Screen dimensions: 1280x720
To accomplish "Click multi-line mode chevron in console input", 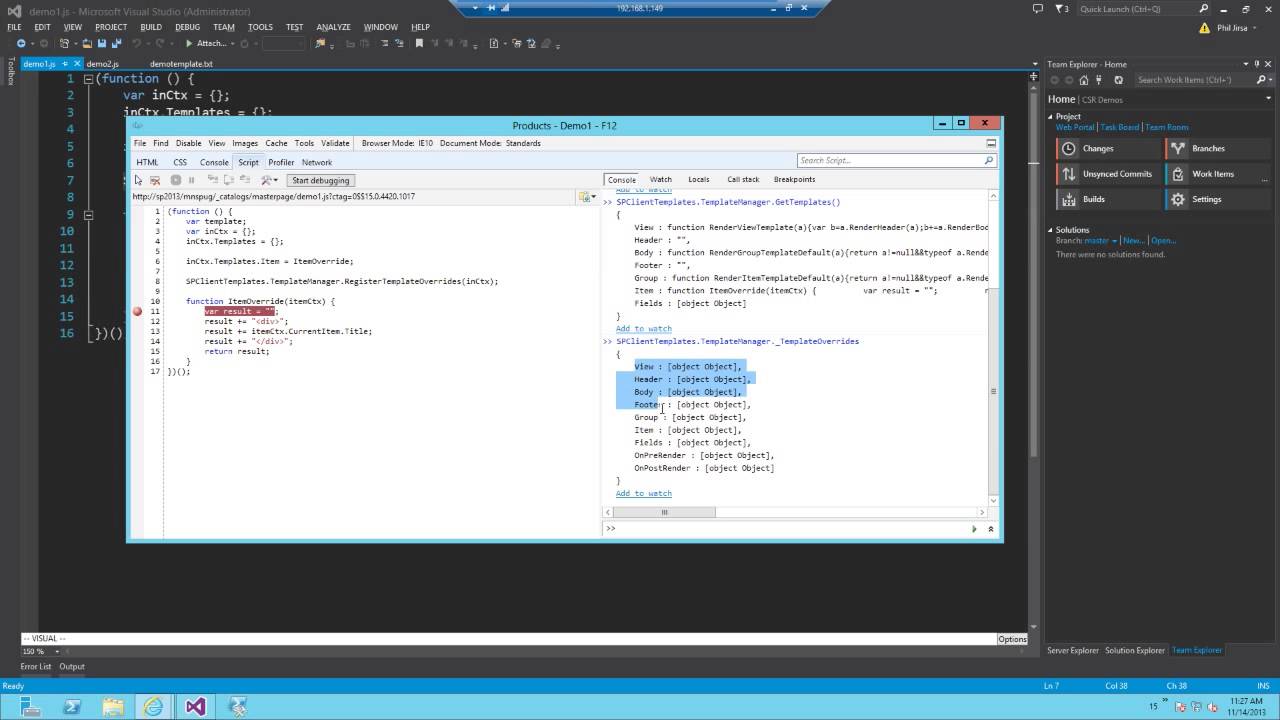I will point(991,529).
